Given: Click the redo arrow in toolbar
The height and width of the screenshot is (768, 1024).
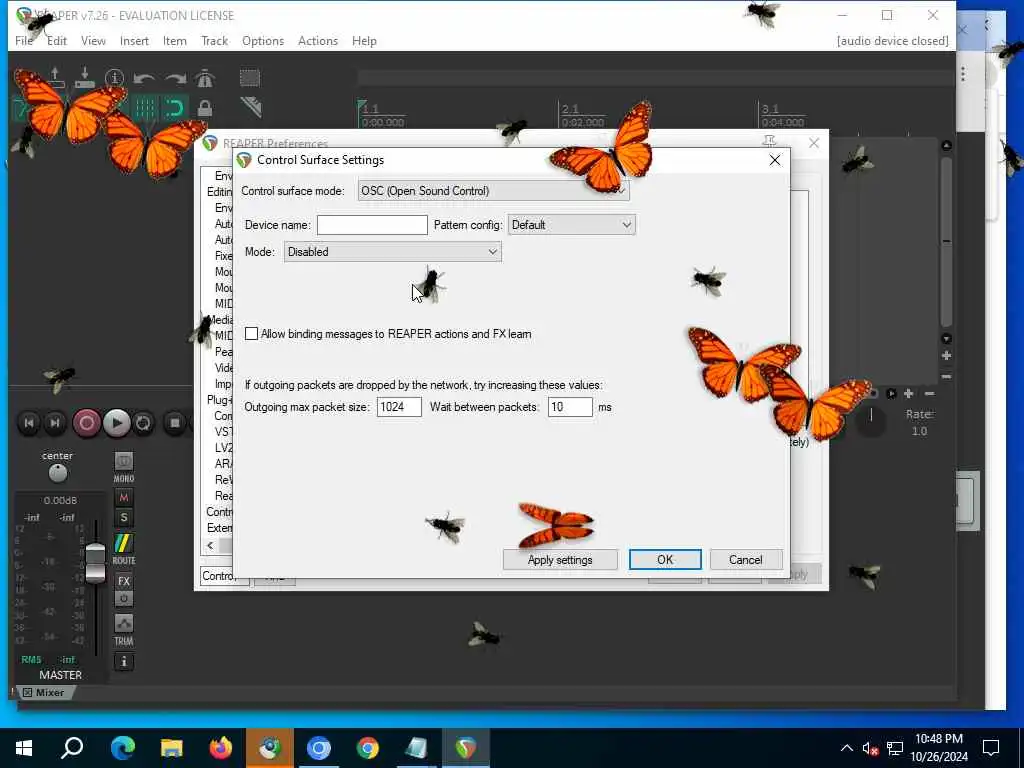Looking at the screenshot, I should click(x=175, y=78).
